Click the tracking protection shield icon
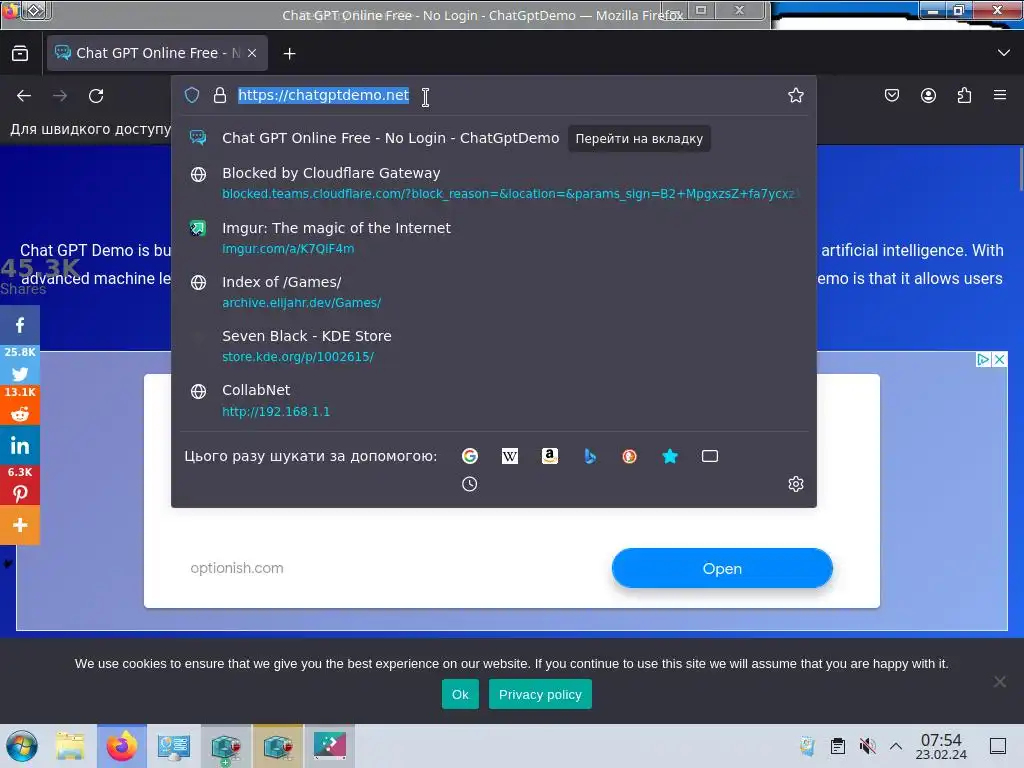 click(x=192, y=95)
